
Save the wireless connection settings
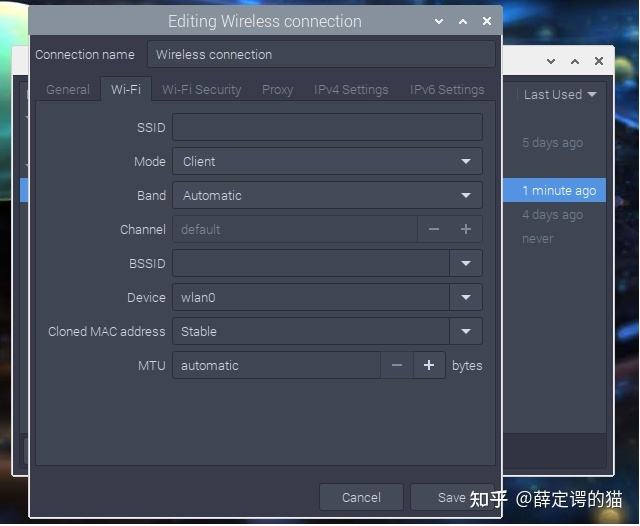452,497
